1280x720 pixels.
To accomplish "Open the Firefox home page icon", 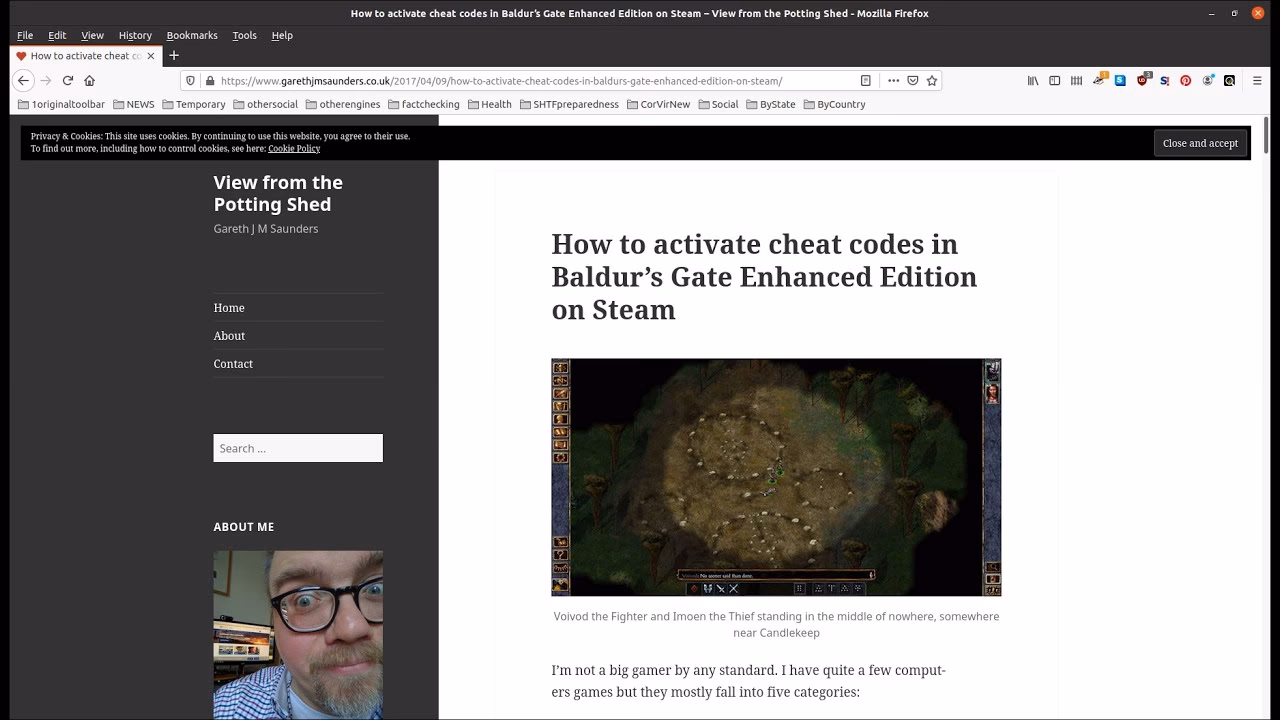I will 89,80.
